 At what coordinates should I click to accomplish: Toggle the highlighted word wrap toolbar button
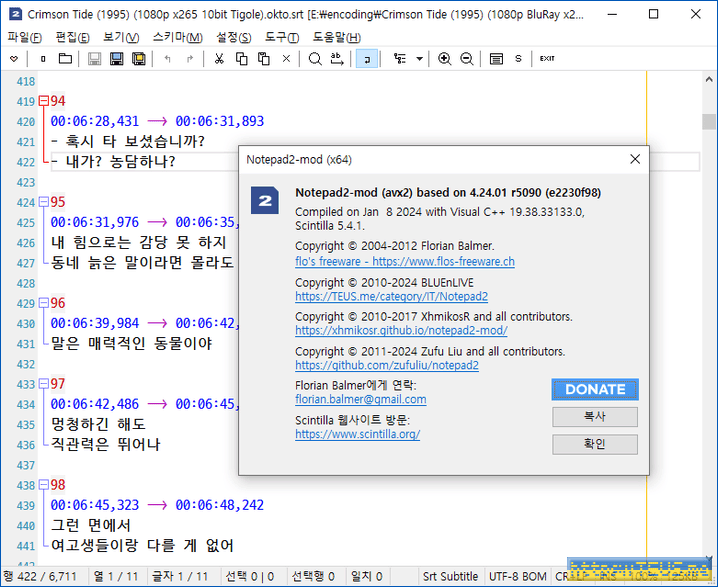coord(367,59)
